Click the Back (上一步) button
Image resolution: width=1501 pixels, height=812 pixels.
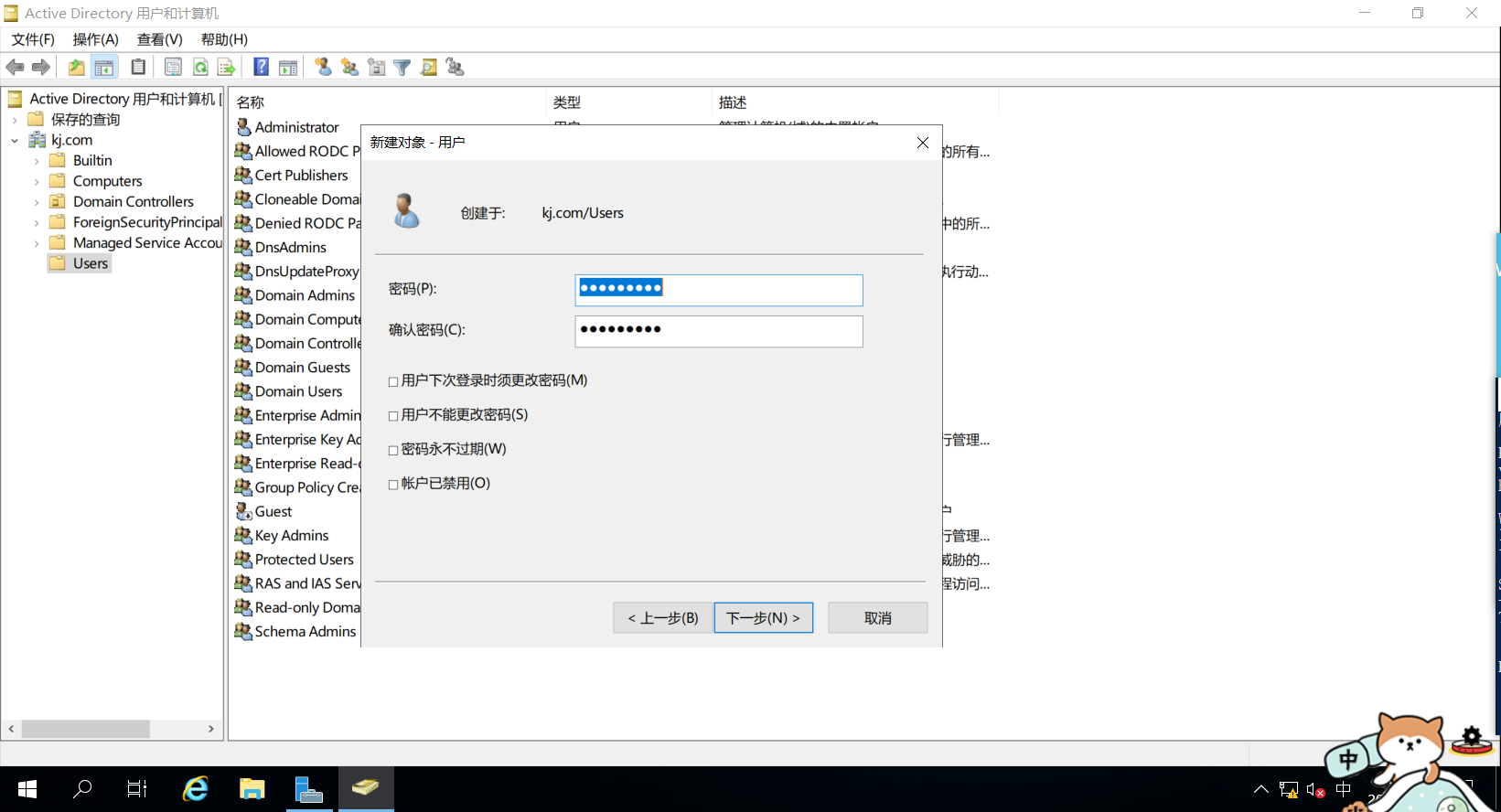point(663,617)
